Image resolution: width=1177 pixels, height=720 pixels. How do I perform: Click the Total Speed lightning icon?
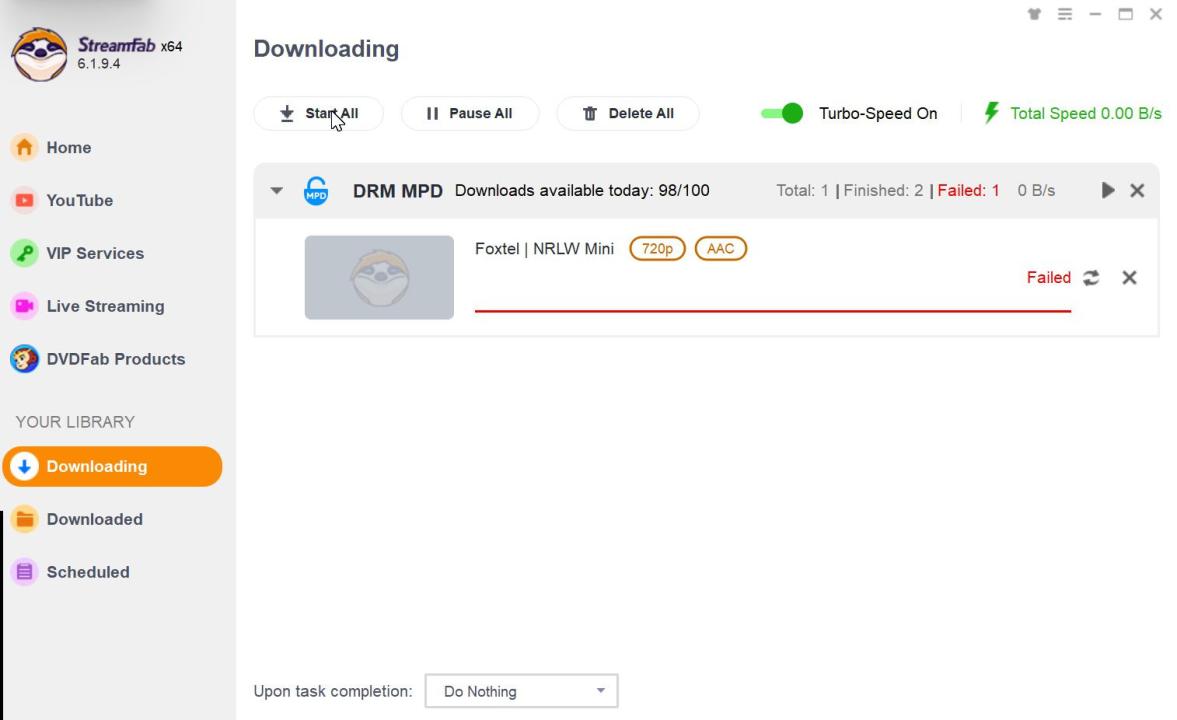pos(992,113)
